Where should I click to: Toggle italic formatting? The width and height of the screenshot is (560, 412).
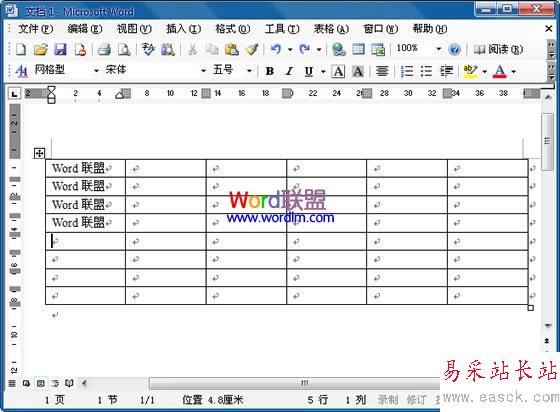click(x=289, y=71)
